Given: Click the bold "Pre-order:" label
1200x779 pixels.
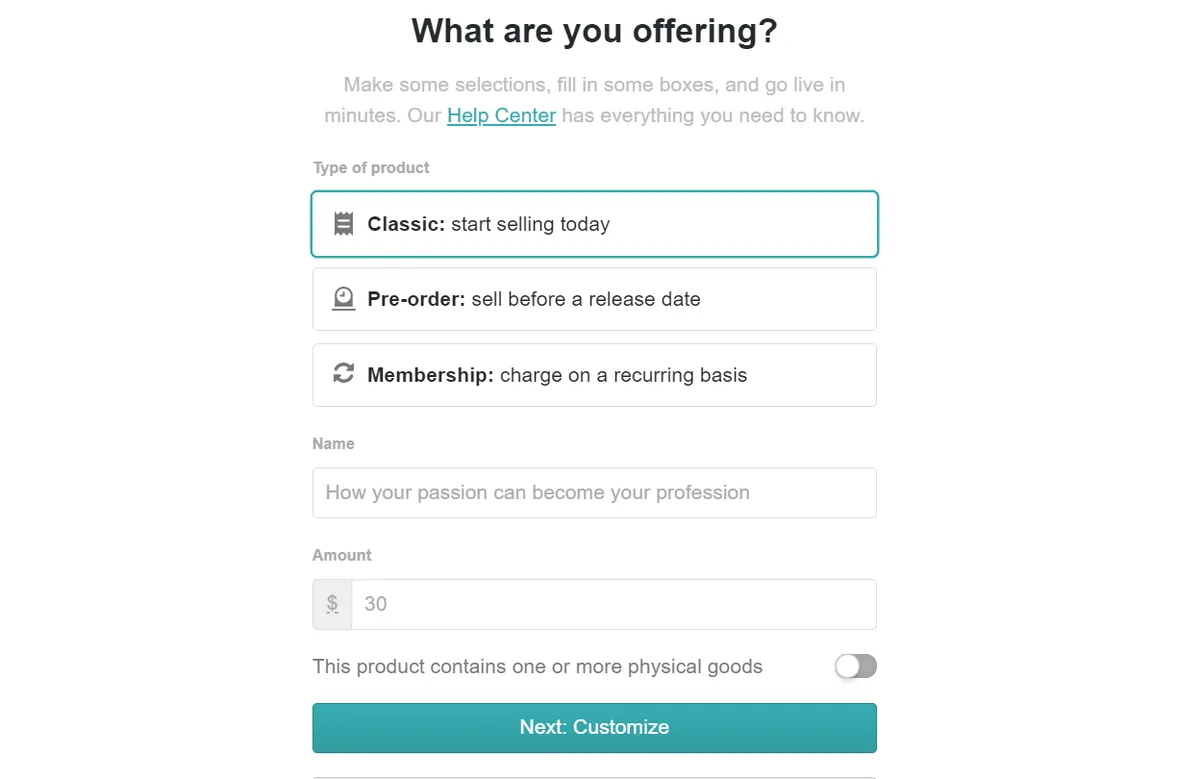Looking at the screenshot, I should point(416,299).
